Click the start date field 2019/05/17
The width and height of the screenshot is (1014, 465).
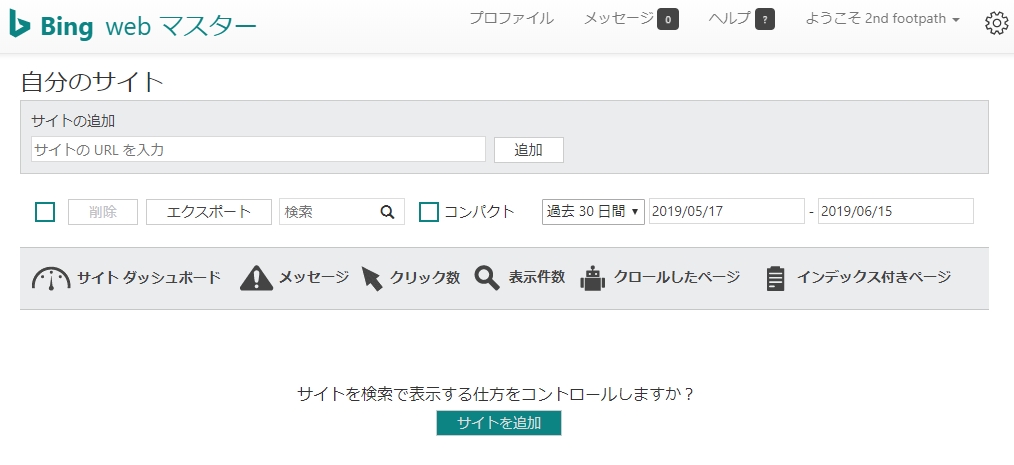click(727, 211)
